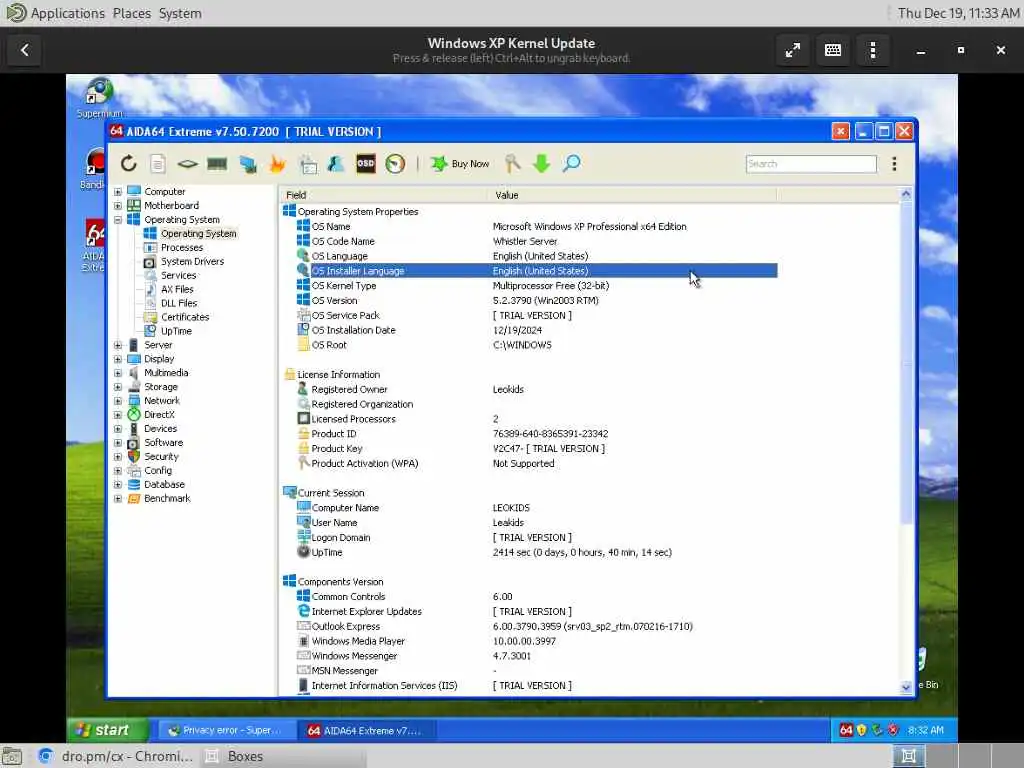Image resolution: width=1024 pixels, height=768 pixels.
Task: Click the Boxes keyboard icon
Action: (x=833, y=50)
